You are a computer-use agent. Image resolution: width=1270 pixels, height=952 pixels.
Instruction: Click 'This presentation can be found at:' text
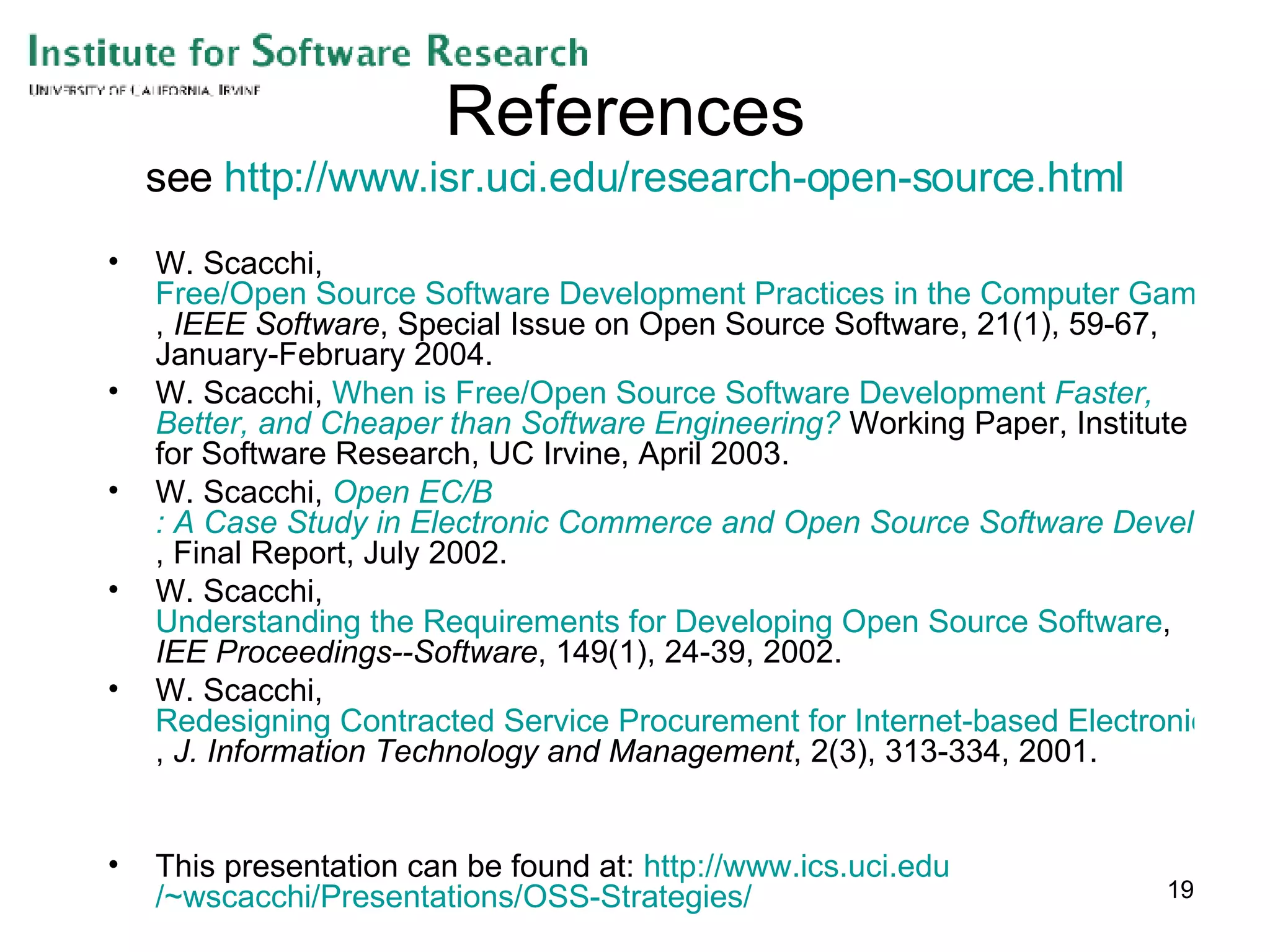tap(394, 866)
